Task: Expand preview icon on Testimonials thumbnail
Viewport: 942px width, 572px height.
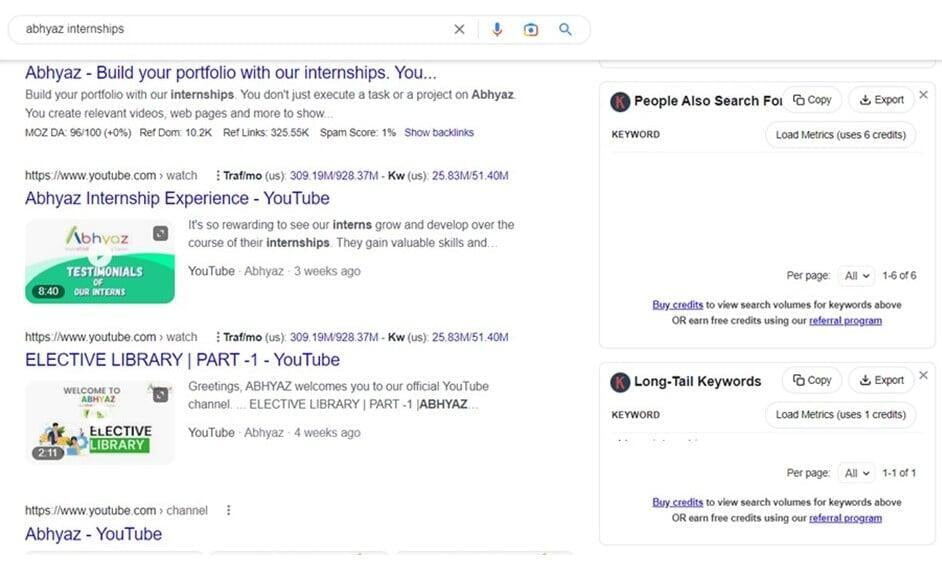Action: point(160,233)
